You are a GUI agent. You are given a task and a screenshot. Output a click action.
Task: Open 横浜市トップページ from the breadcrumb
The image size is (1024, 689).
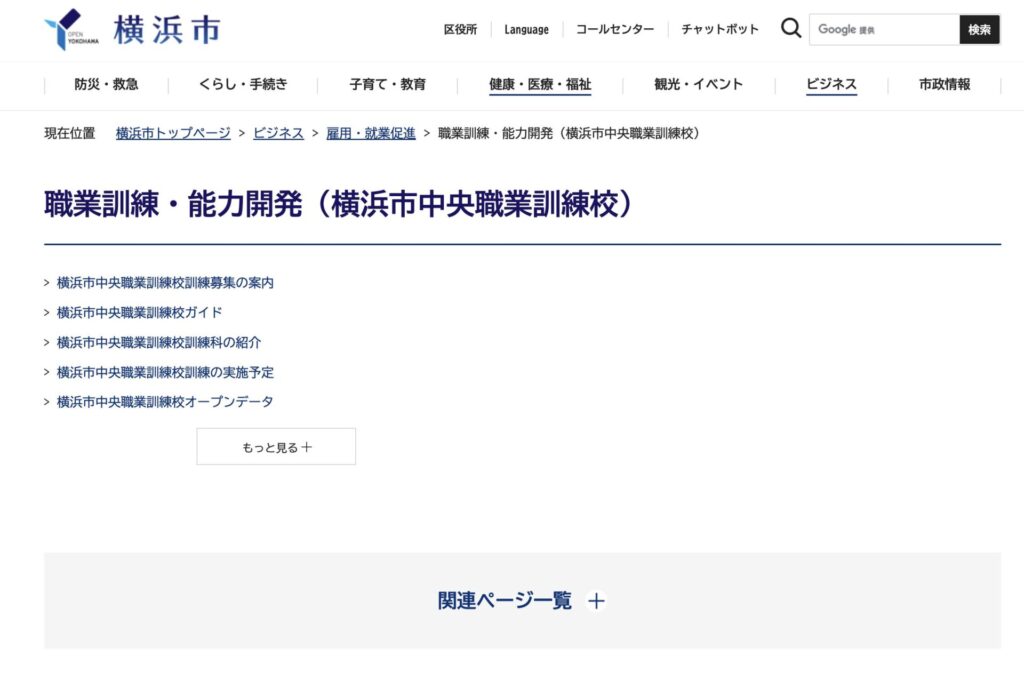[x=173, y=132]
